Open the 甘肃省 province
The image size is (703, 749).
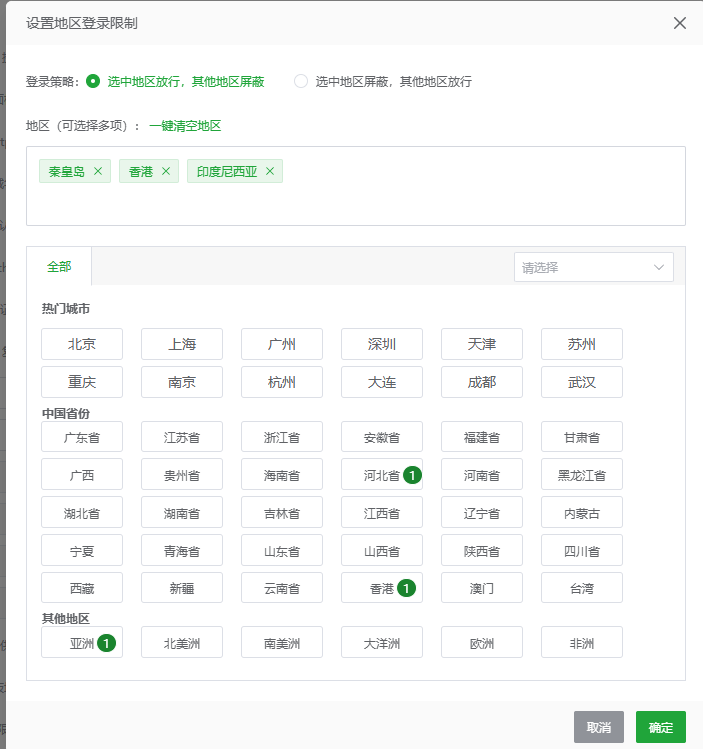pyautogui.click(x=582, y=437)
